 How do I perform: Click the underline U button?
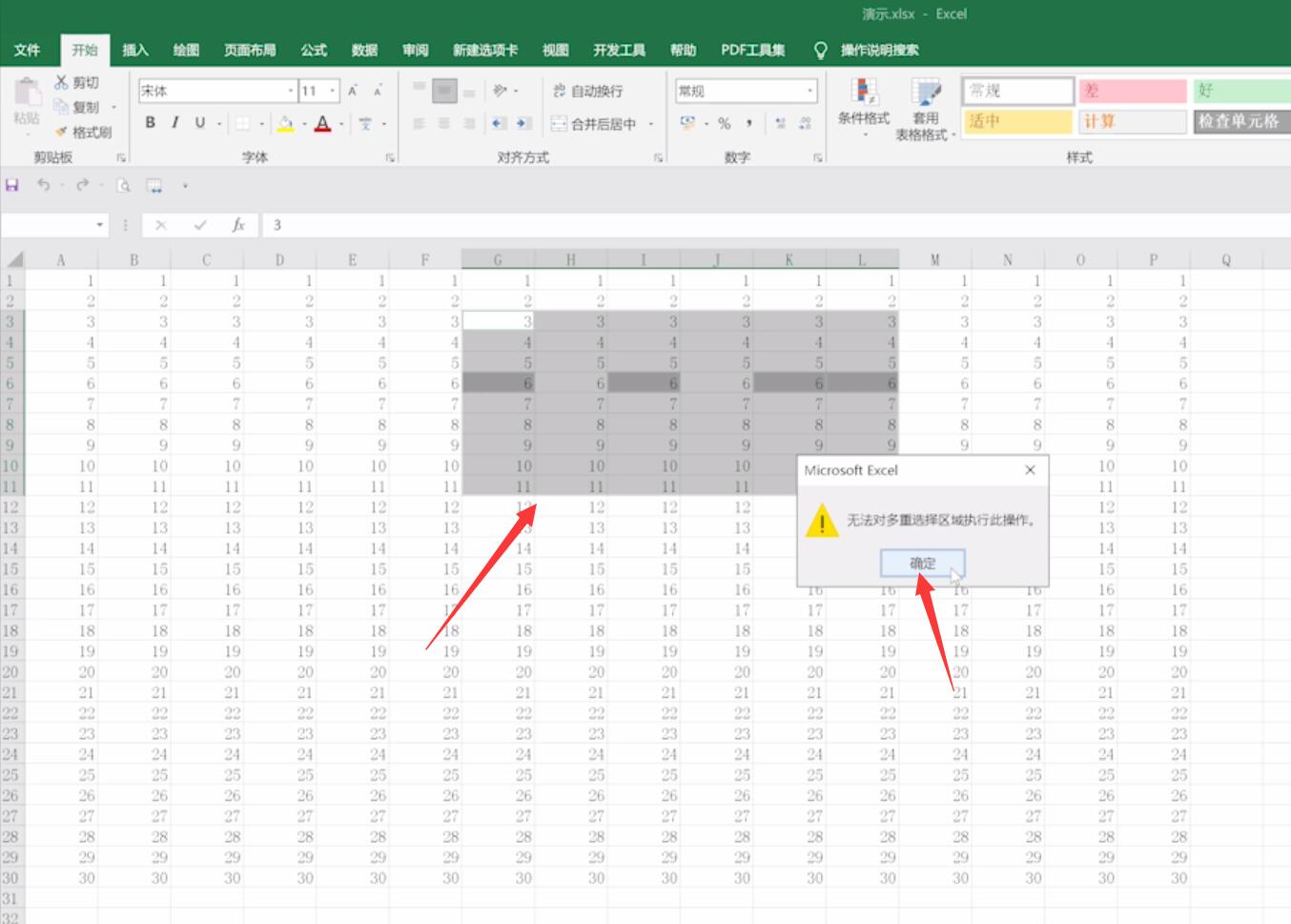[199, 123]
